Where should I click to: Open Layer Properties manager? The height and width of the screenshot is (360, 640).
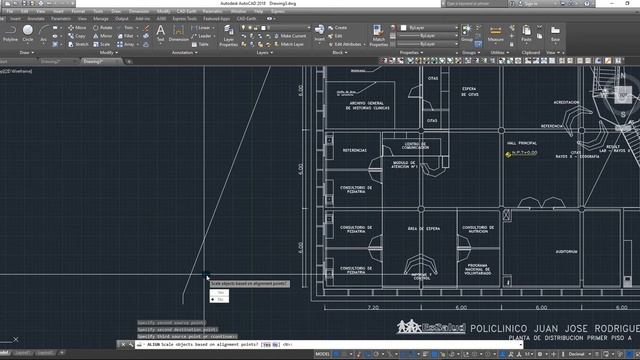click(x=229, y=36)
